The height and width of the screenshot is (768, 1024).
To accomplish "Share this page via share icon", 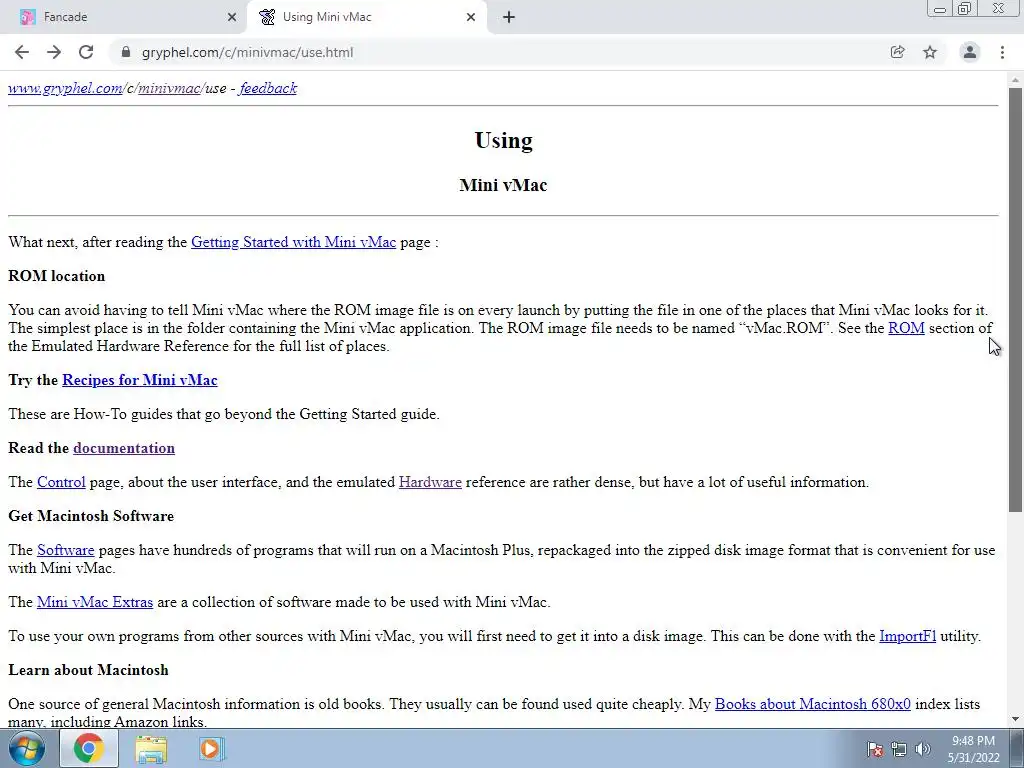I will pyautogui.click(x=897, y=52).
